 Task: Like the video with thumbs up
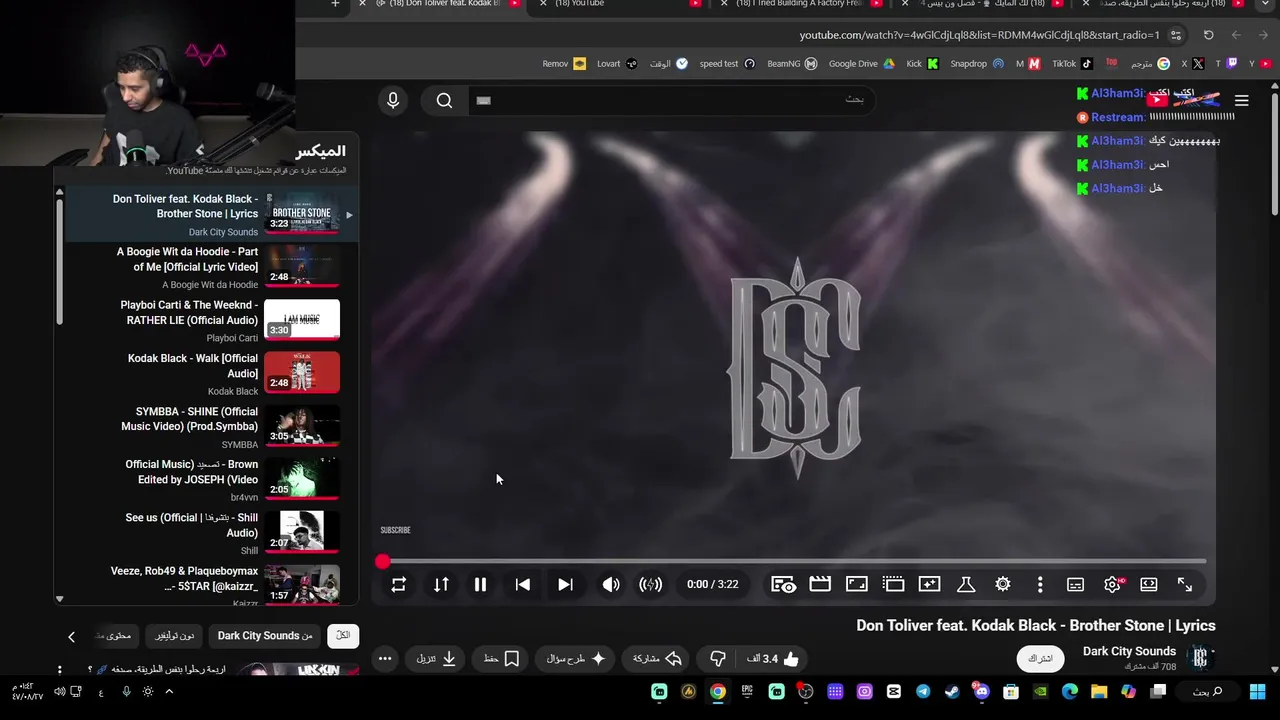(x=773, y=659)
